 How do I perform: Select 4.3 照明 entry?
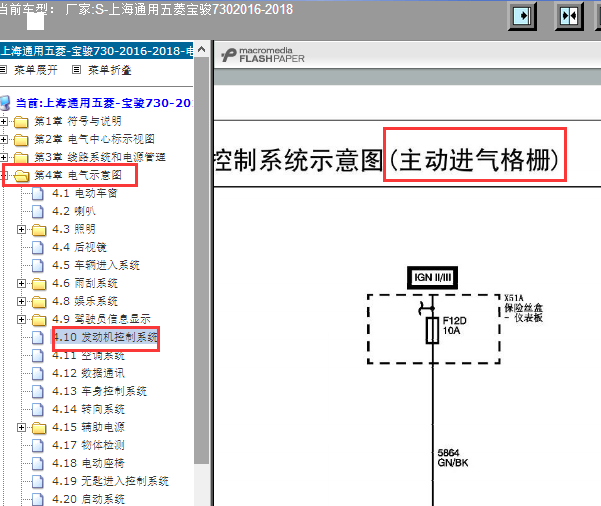[x=74, y=229]
